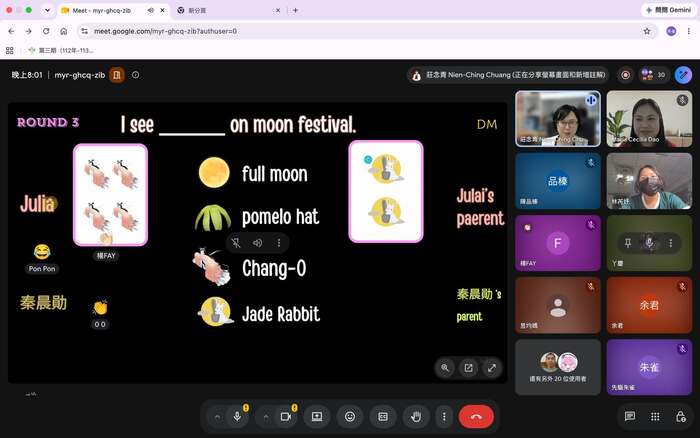Image resolution: width=700 pixels, height=438 pixels.
Task: Switch to the second browser tab
Action: [x=228, y=10]
